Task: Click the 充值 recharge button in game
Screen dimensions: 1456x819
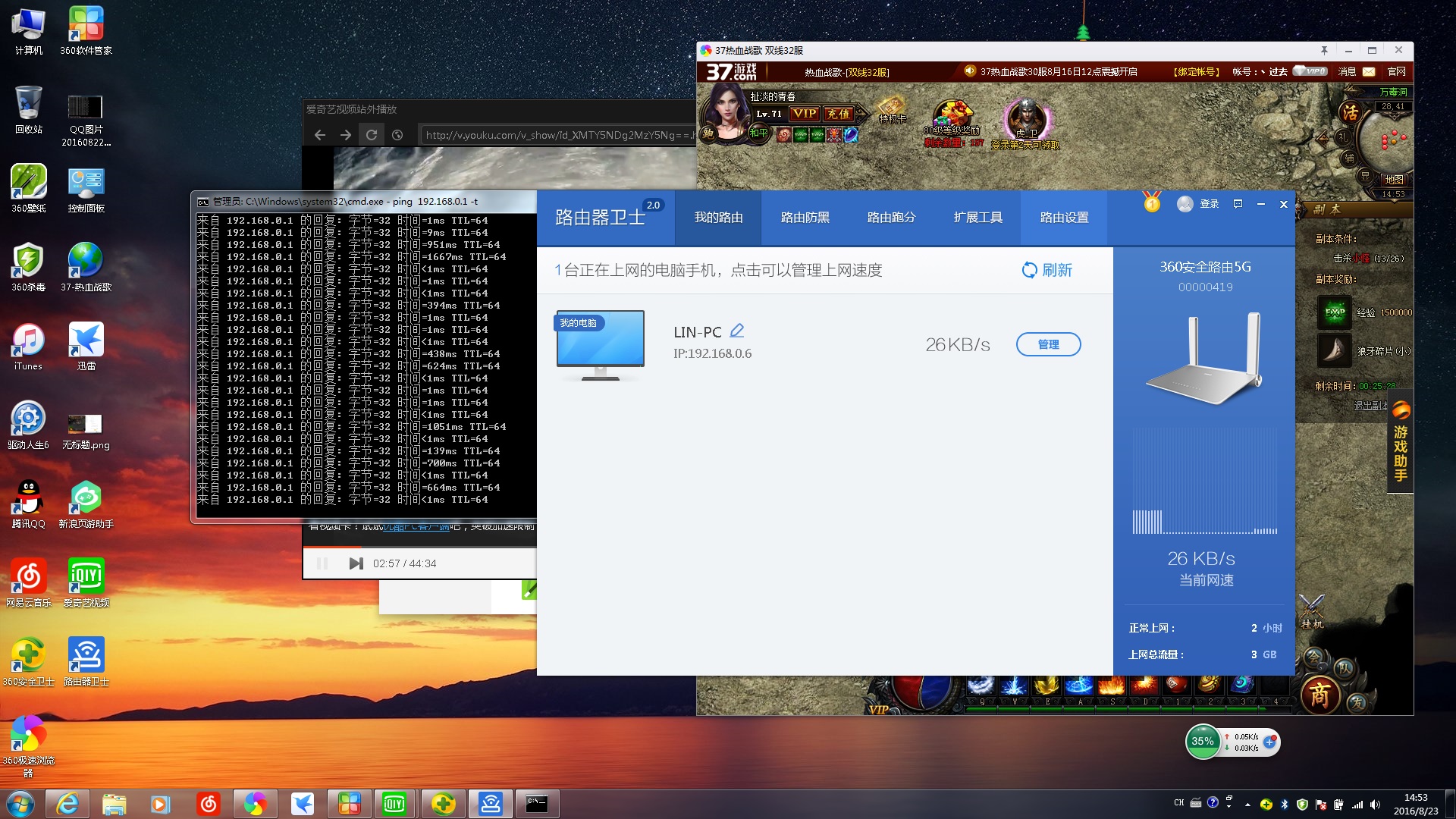Action: click(x=838, y=114)
